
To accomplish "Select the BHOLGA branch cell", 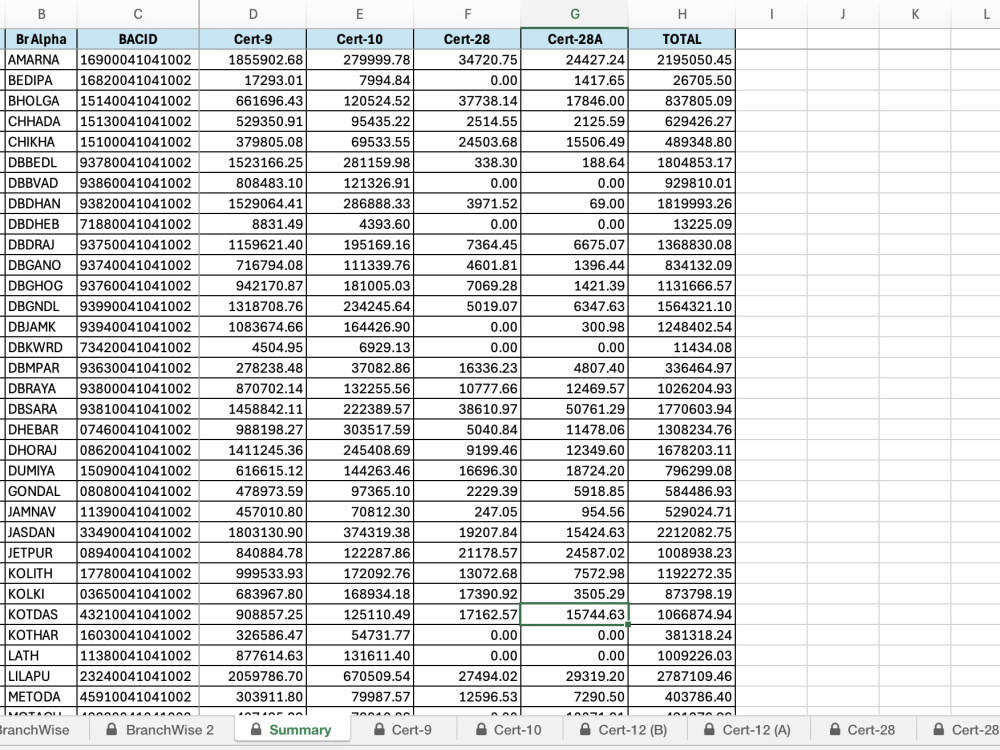I will (x=41, y=101).
